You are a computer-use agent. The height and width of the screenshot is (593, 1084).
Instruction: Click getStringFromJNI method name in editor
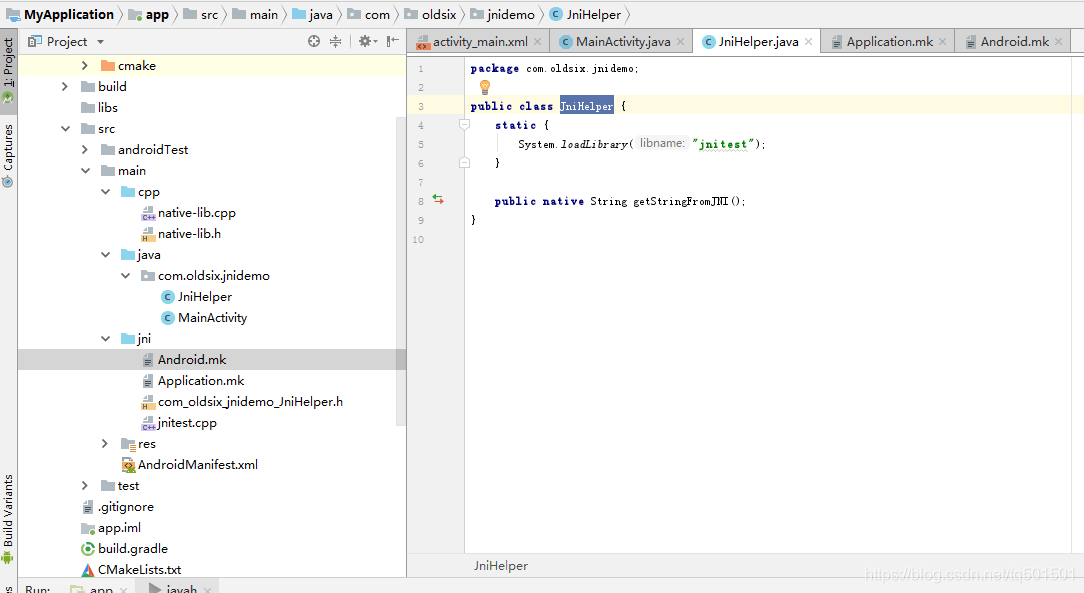pyautogui.click(x=681, y=201)
